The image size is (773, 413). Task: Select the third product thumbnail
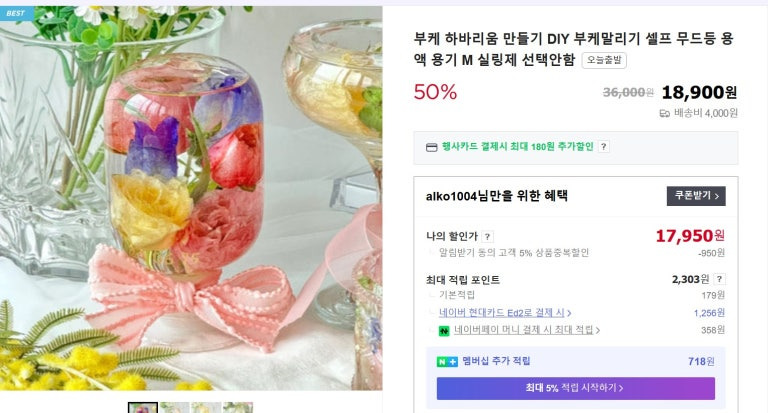pos(206,408)
